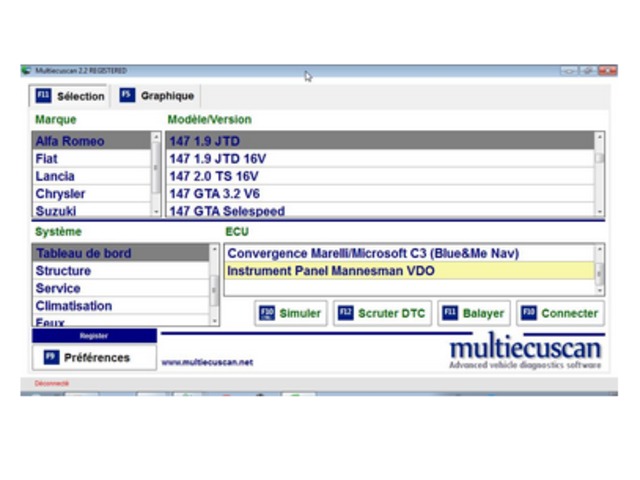The width and height of the screenshot is (640, 480).
Task: Click Système list scroll down arrow
Action: tap(214, 321)
